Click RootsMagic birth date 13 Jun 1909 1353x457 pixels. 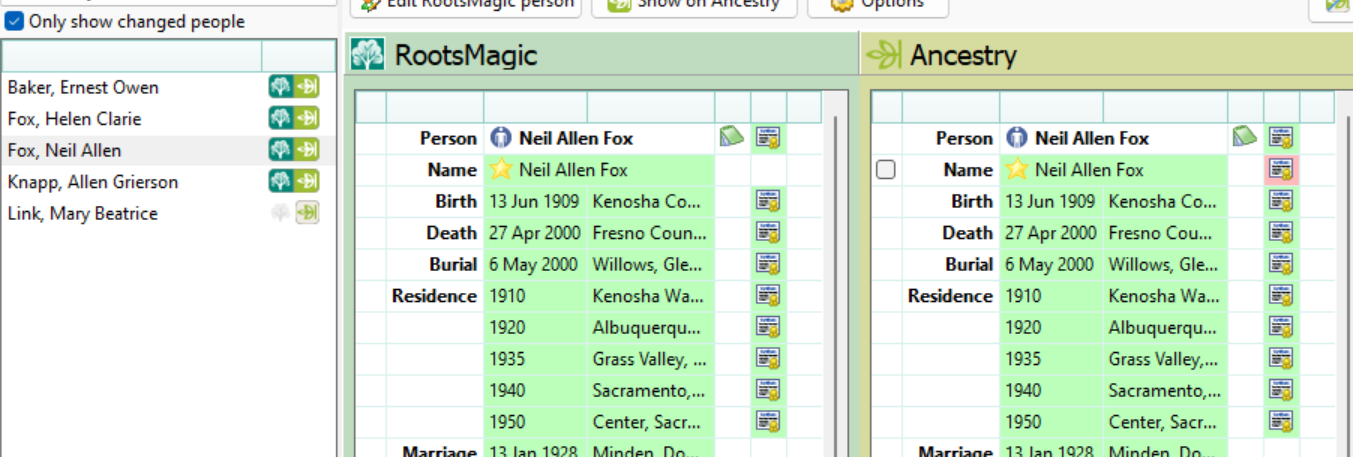(534, 201)
